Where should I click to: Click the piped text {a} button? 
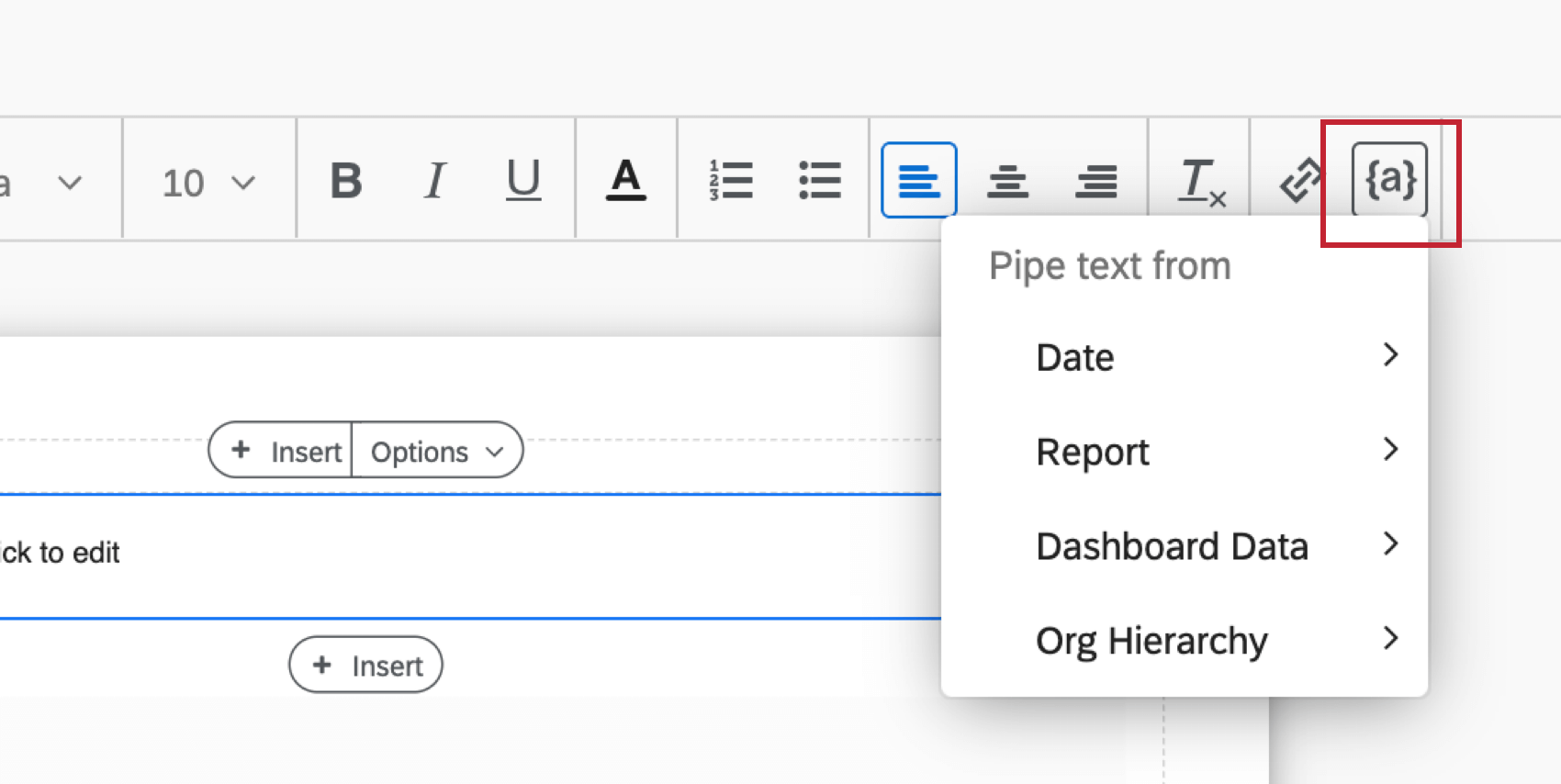point(1389,179)
